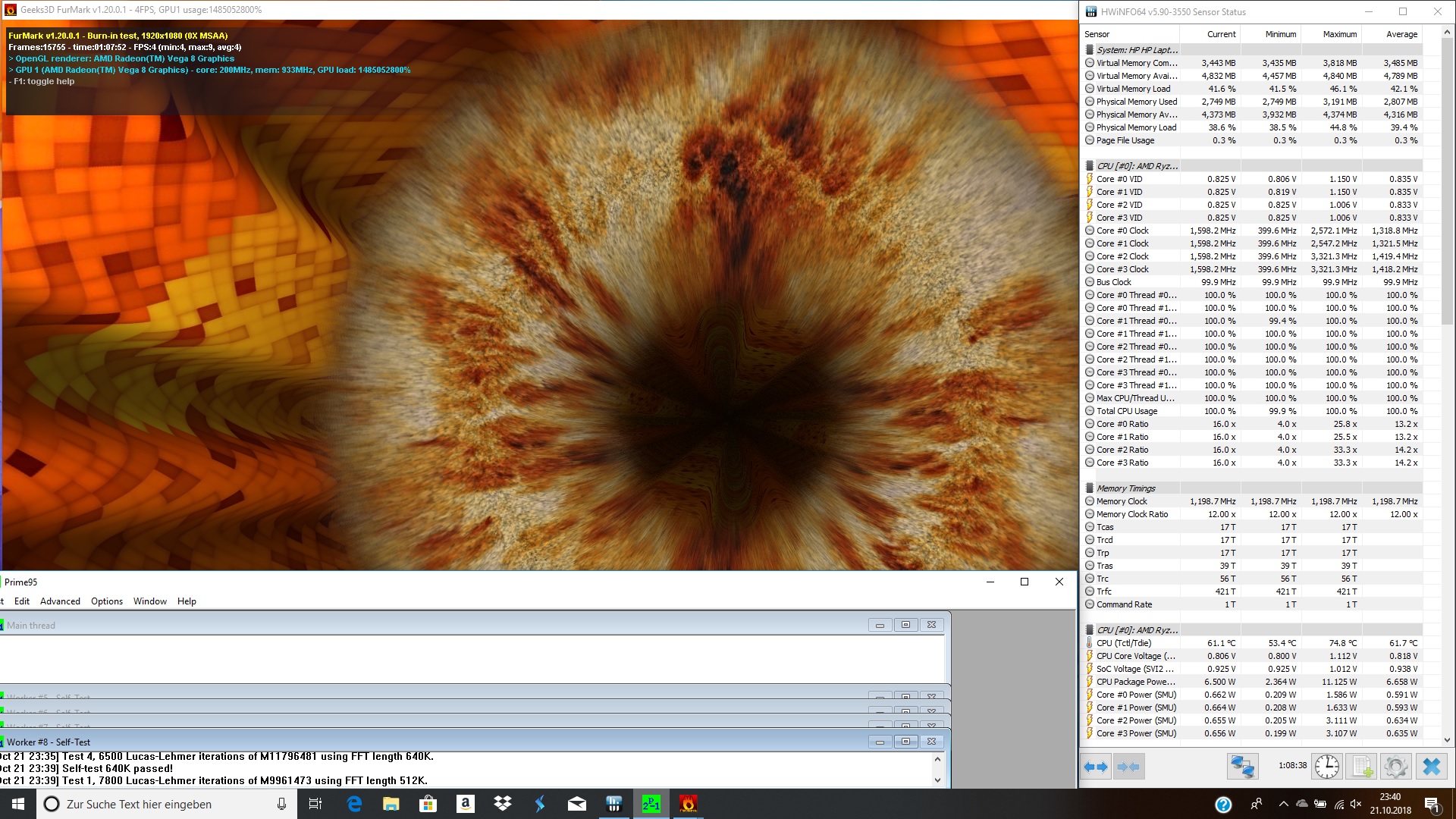The width and height of the screenshot is (1456, 819).
Task: Open HWiNFO sensor settings gear icon
Action: (x=1395, y=767)
